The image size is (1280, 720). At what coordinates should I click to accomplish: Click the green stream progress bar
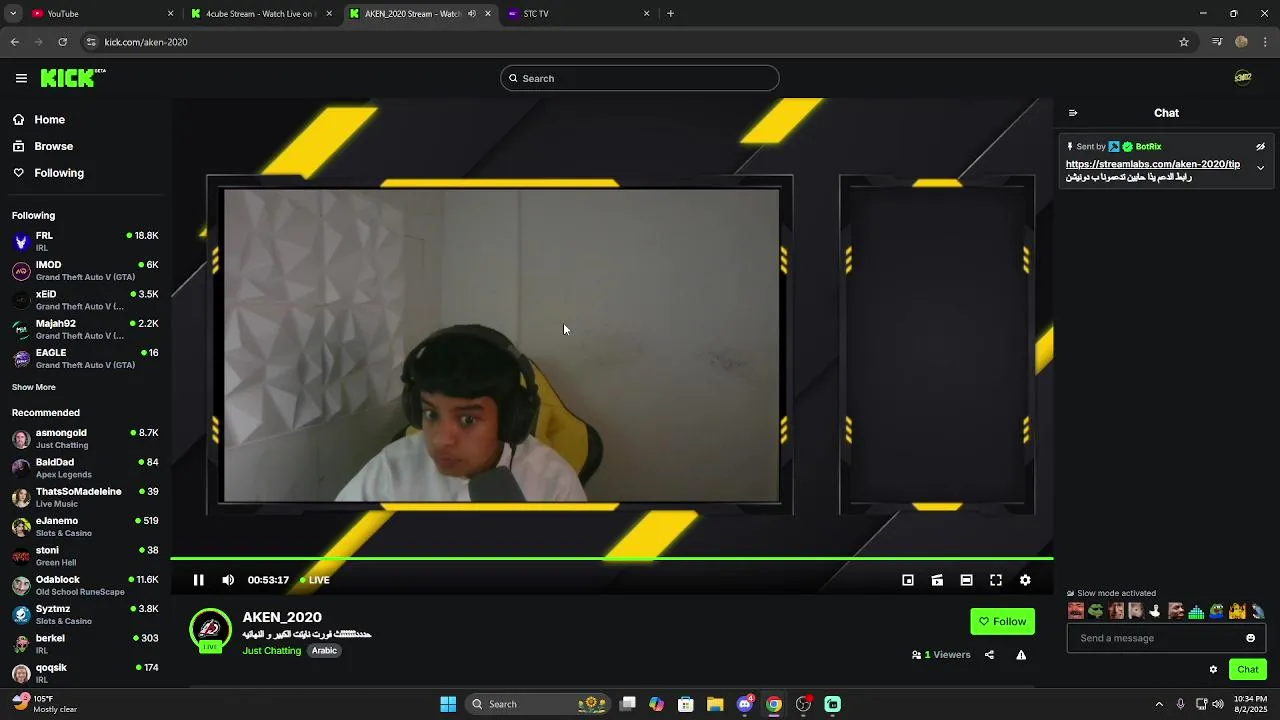coord(611,558)
